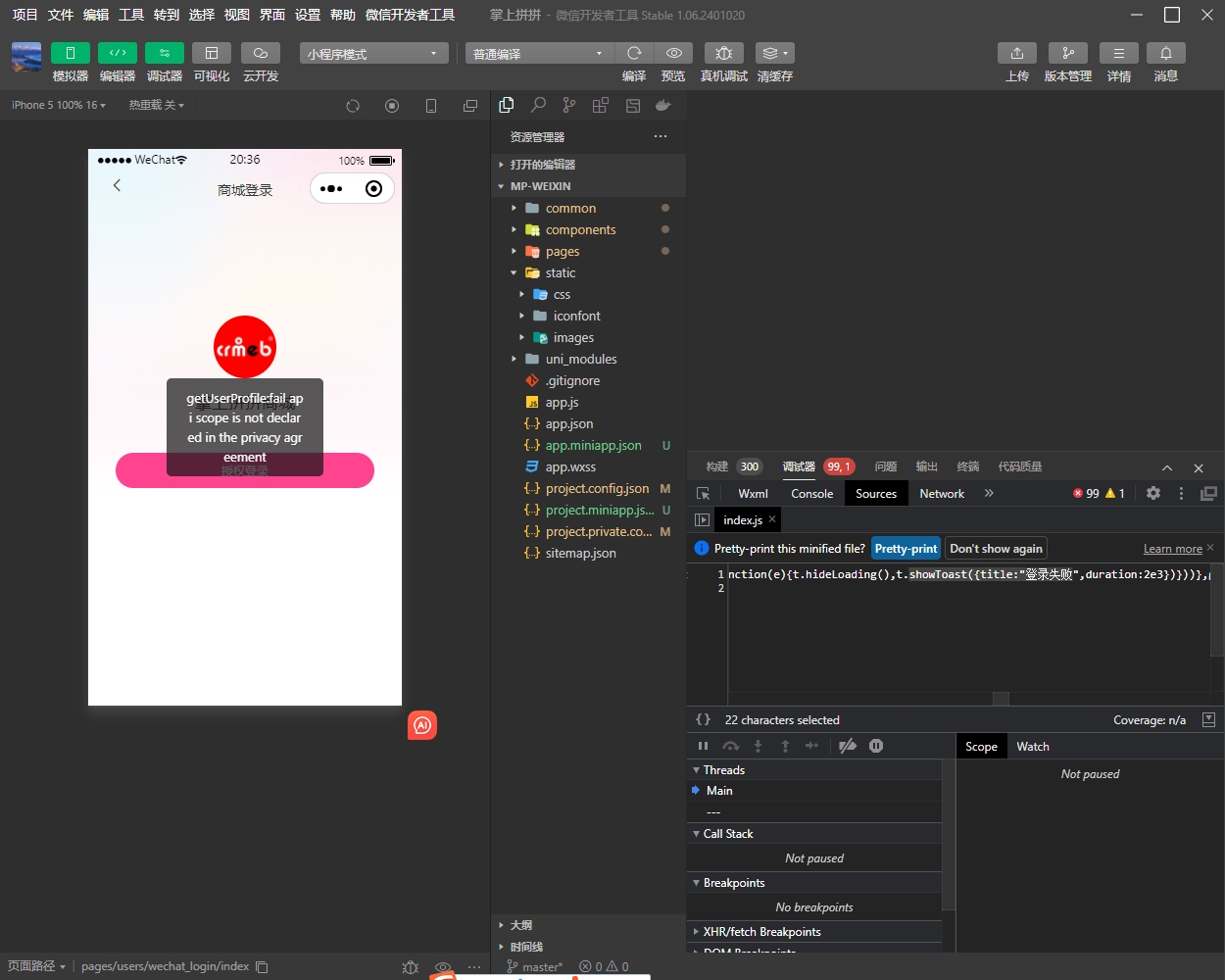Open the visualization (可视化) panel
This screenshot has height=980, width=1225.
coord(212,53)
